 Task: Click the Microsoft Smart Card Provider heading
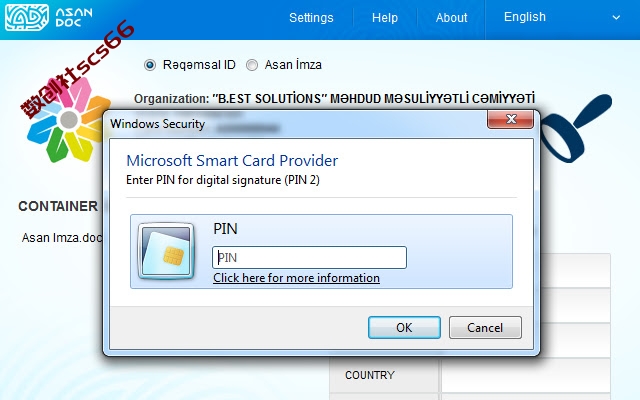pyautogui.click(x=232, y=161)
